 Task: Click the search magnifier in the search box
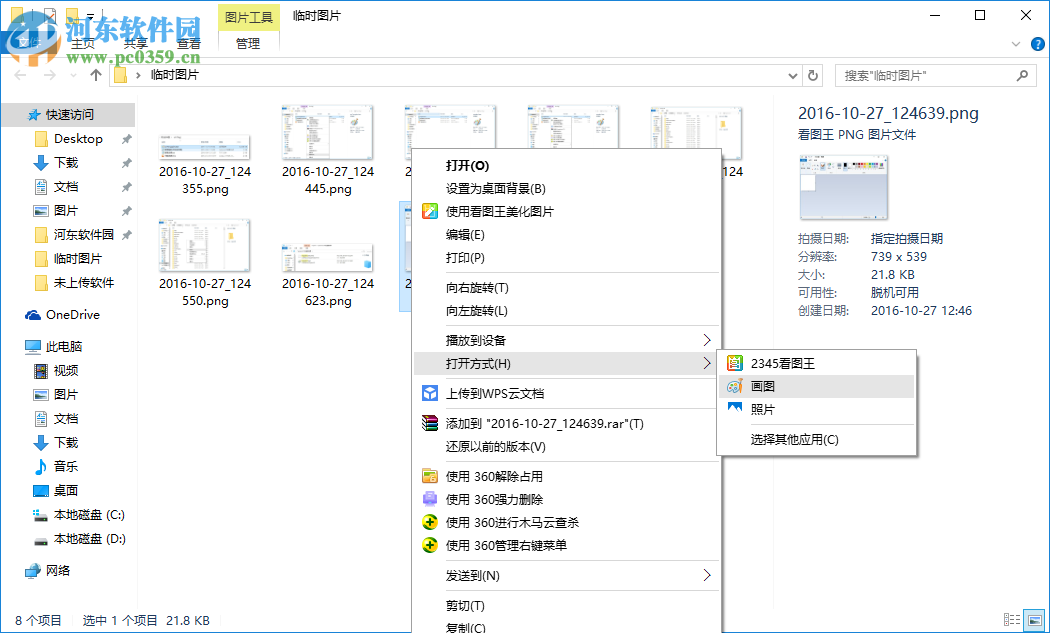[1021, 74]
